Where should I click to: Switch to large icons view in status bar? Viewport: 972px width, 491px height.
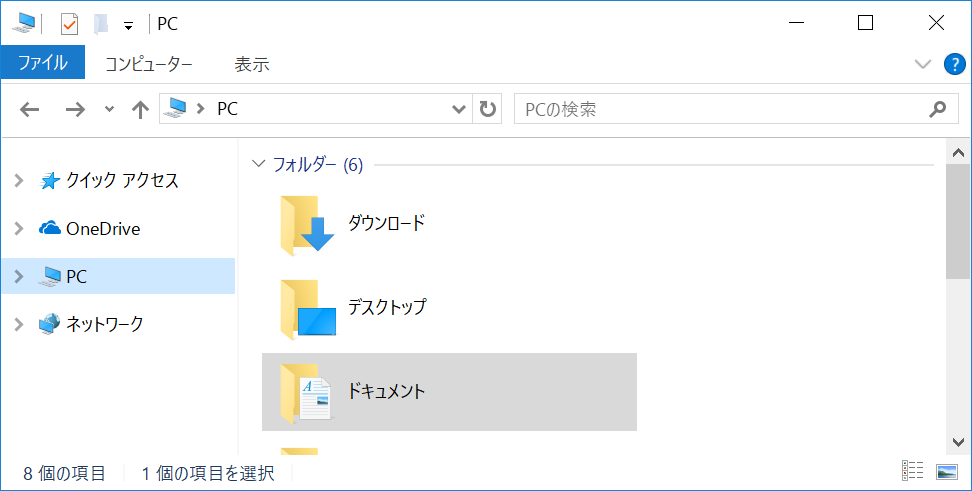coord(947,471)
